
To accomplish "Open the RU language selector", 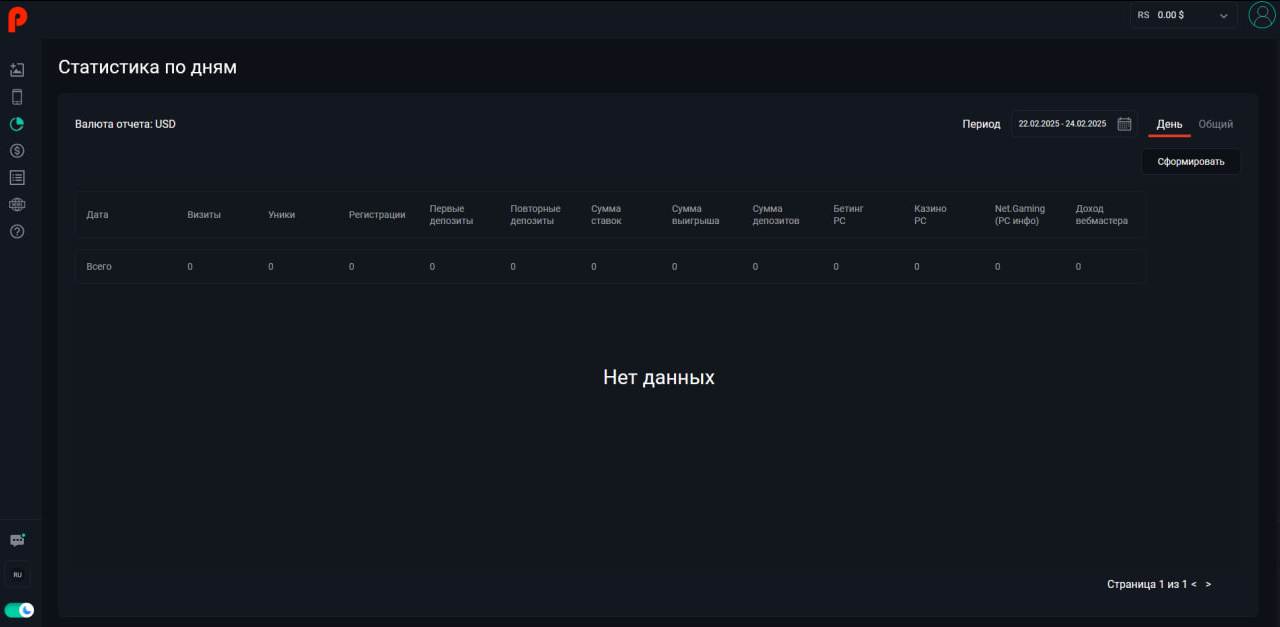I will [17, 575].
